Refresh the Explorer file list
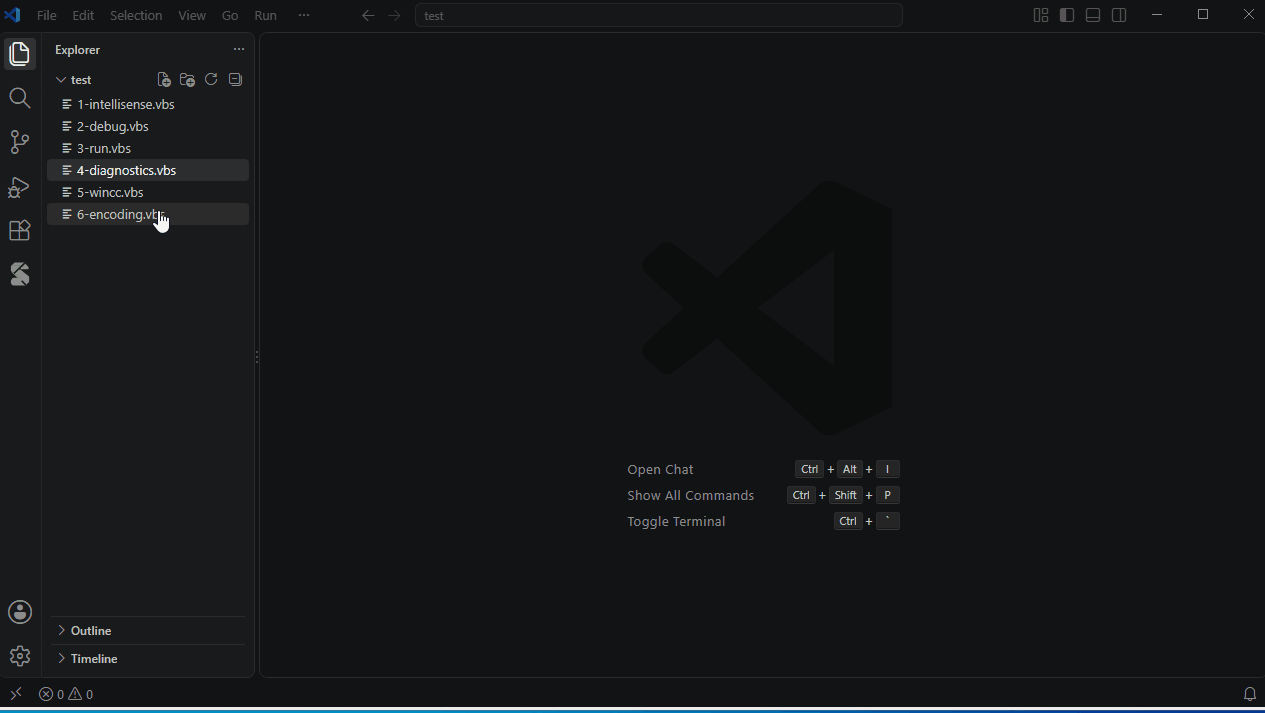The height and width of the screenshot is (713, 1265). (x=211, y=80)
